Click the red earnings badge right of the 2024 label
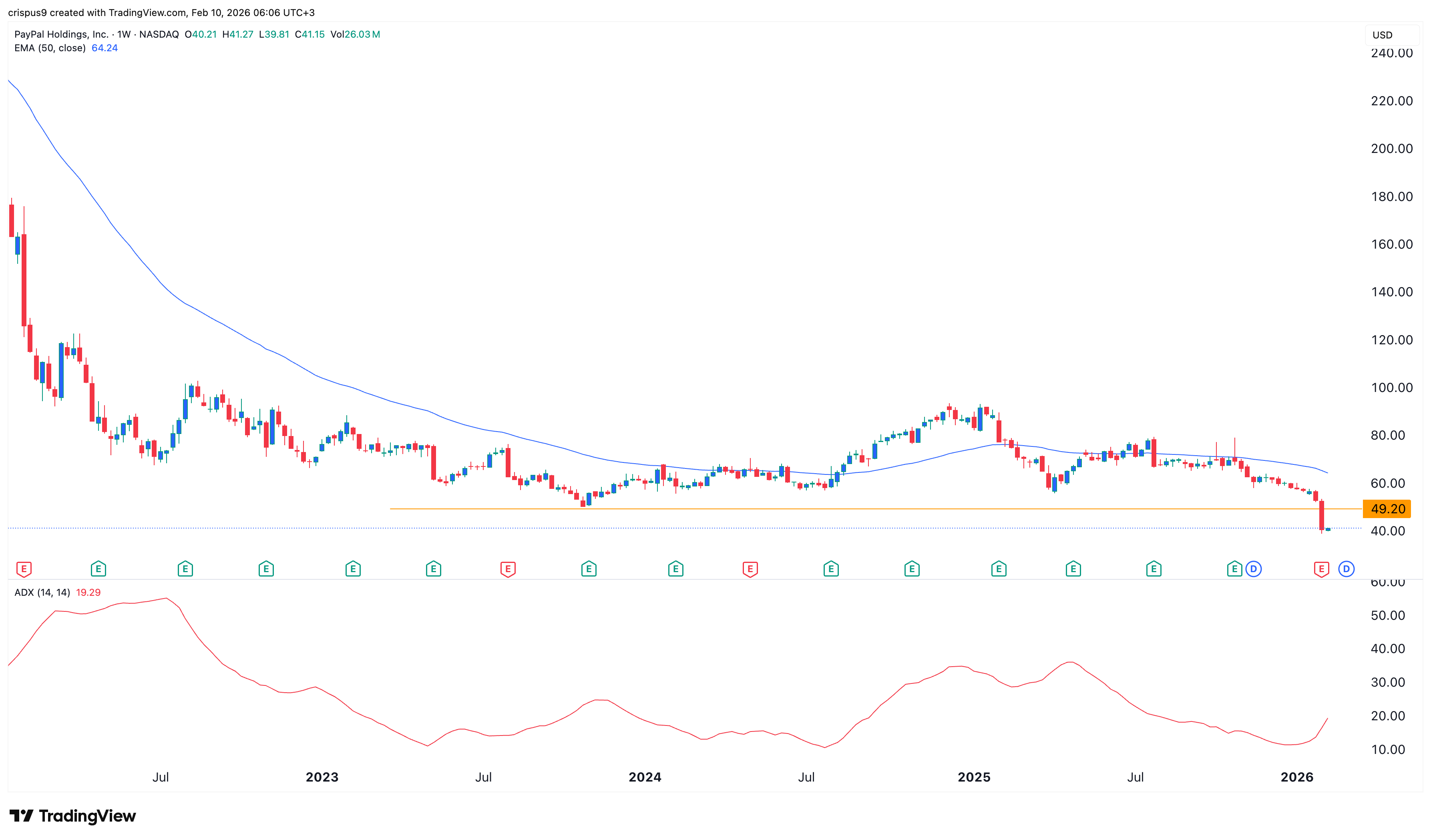 751,568
